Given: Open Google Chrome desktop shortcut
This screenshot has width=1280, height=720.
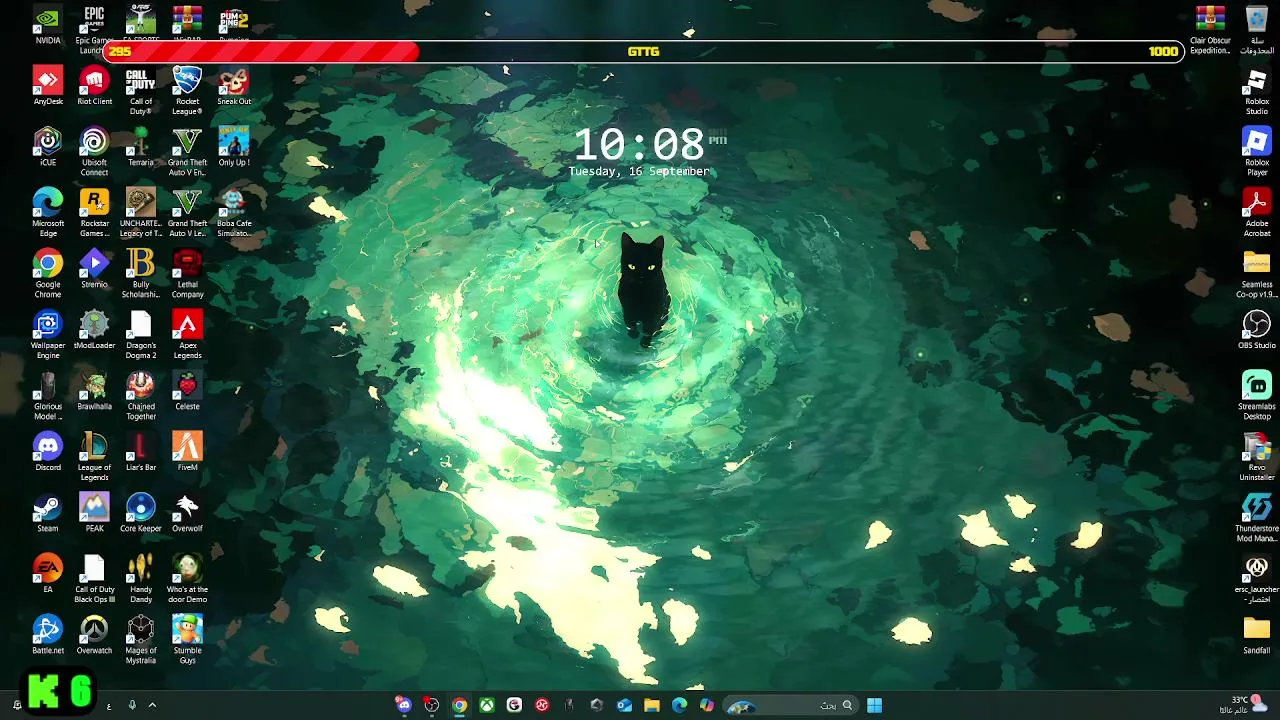Looking at the screenshot, I should pyautogui.click(x=47, y=273).
